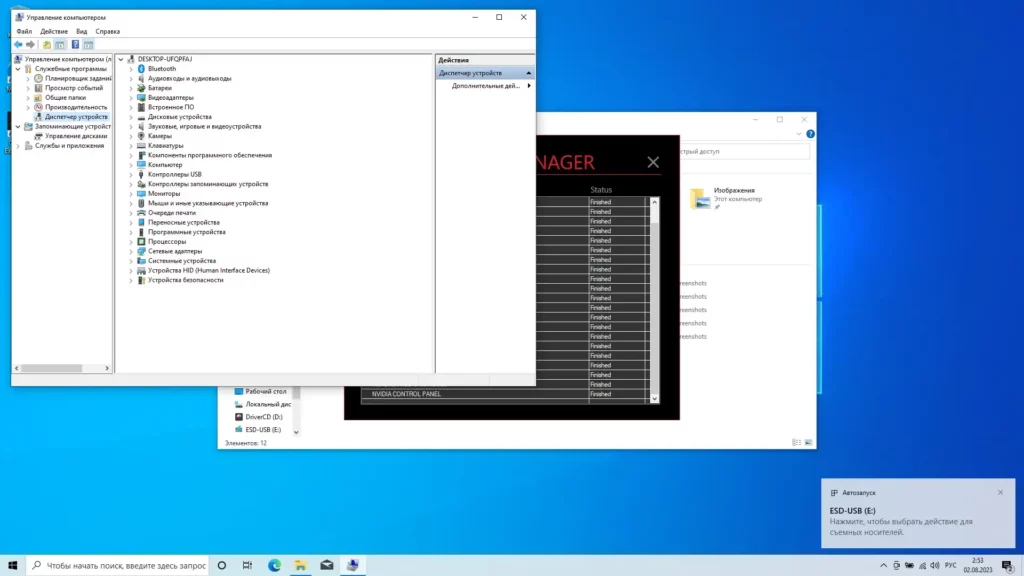Click the Mail icon on the taskbar
The width and height of the screenshot is (1024, 576).
click(x=326, y=565)
